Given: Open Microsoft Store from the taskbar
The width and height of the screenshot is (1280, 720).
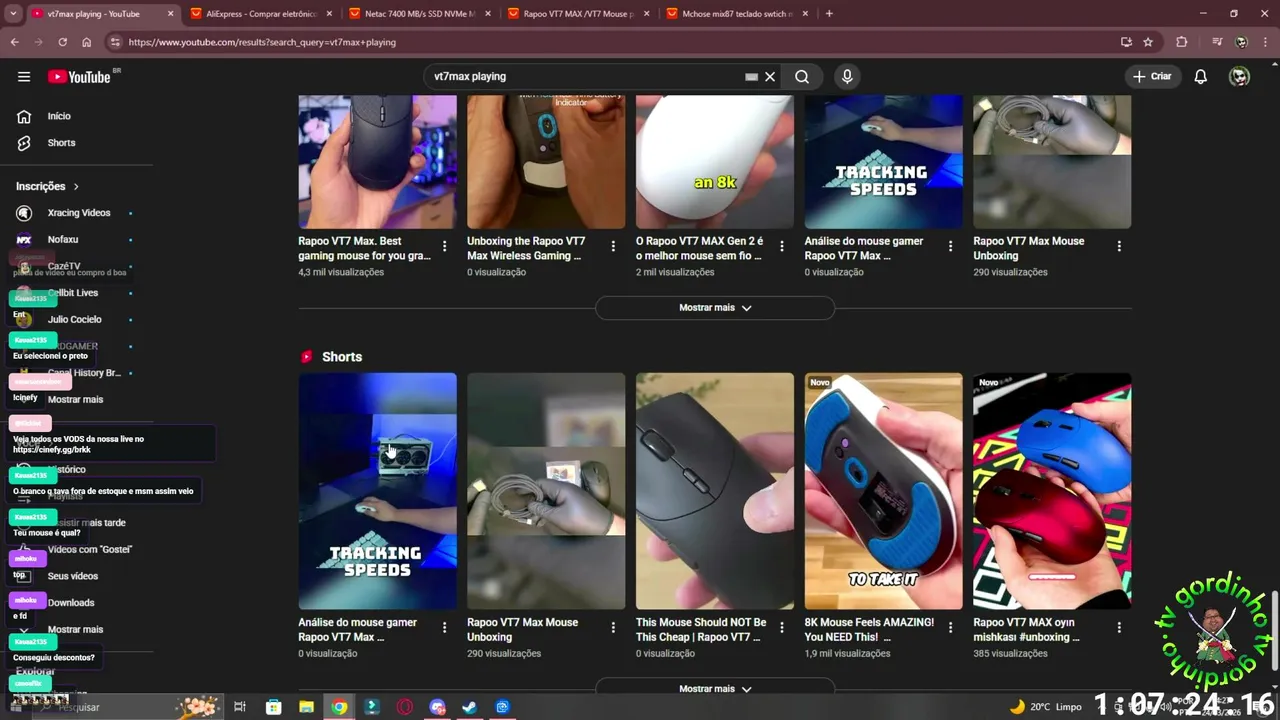Looking at the screenshot, I should pyautogui.click(x=274, y=707).
